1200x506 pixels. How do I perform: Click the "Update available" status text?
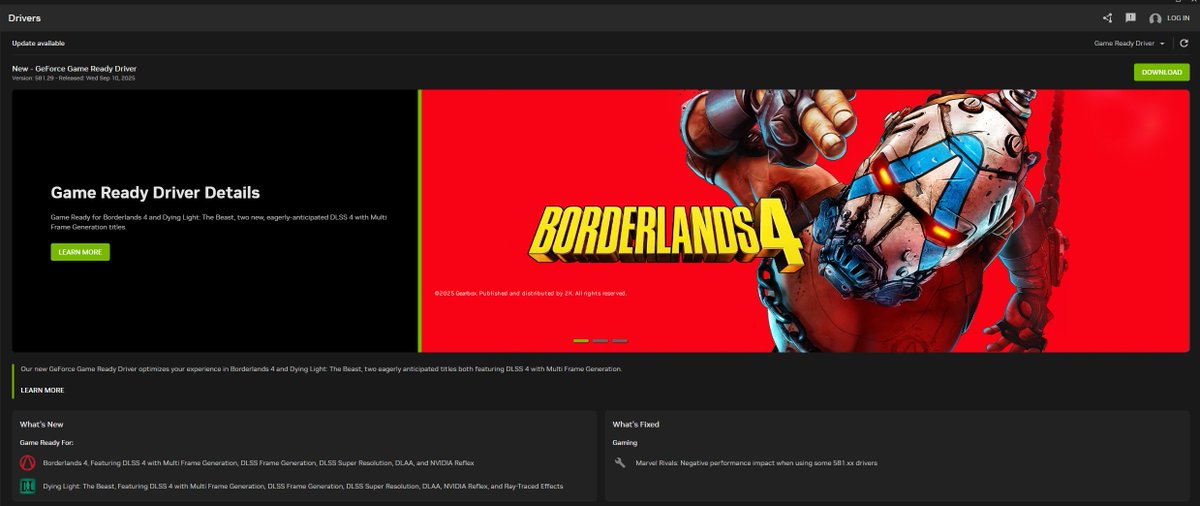click(x=38, y=44)
